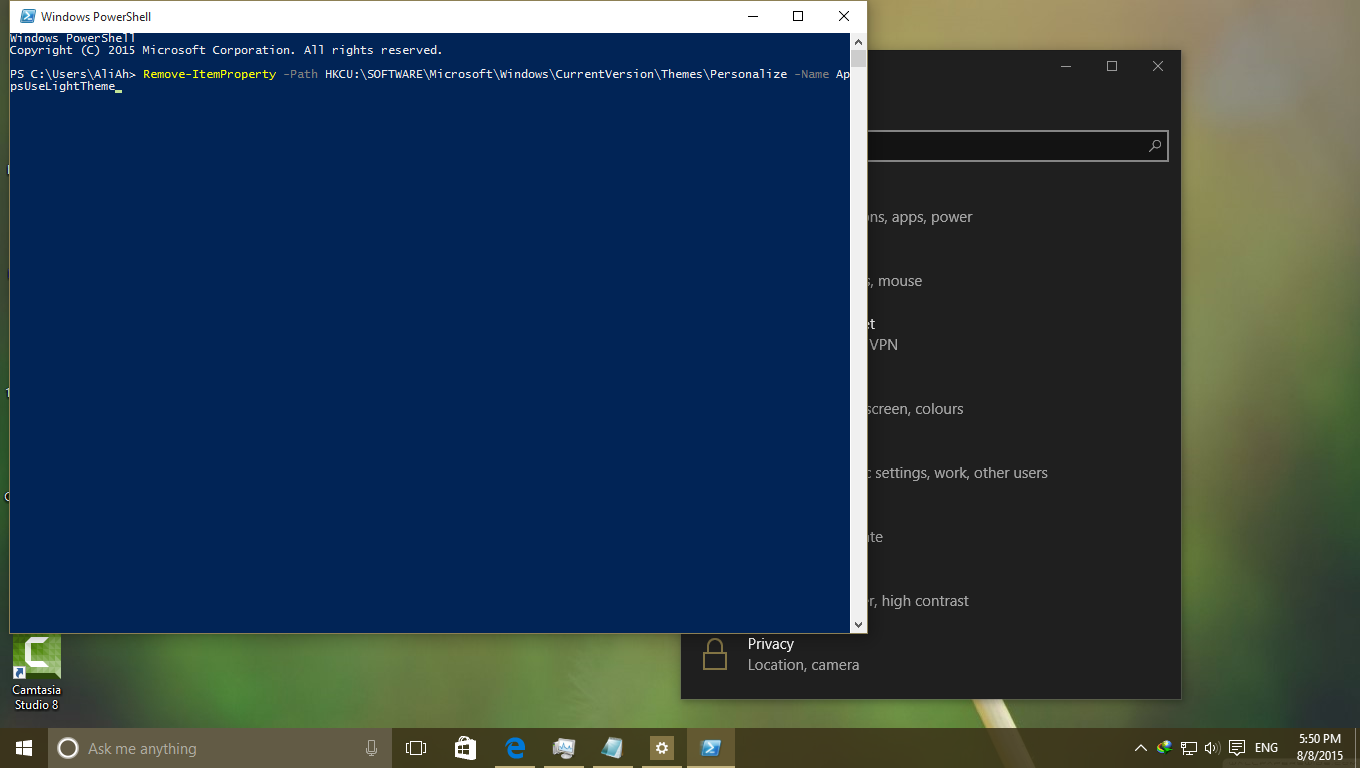1360x768 pixels.
Task: Open the ENG language switcher
Action: coord(1265,747)
